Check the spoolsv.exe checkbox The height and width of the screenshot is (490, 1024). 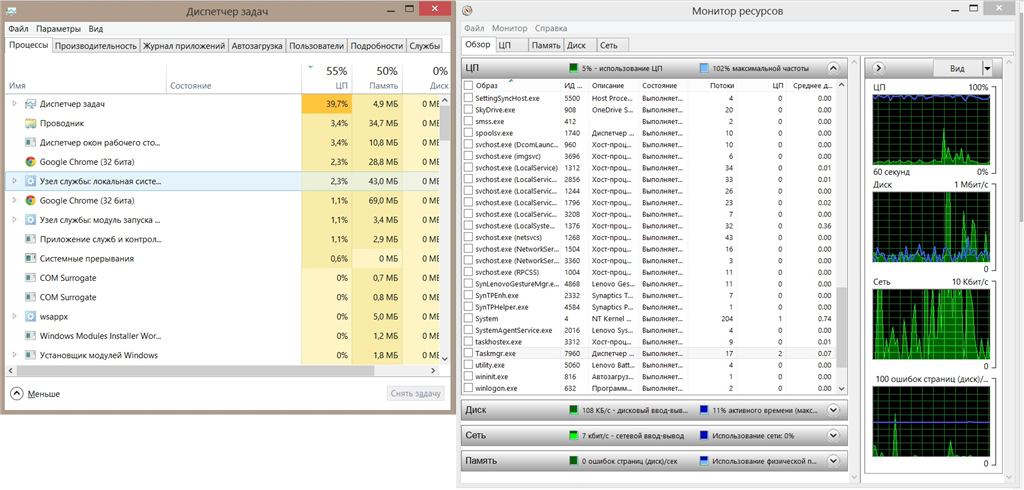468,133
